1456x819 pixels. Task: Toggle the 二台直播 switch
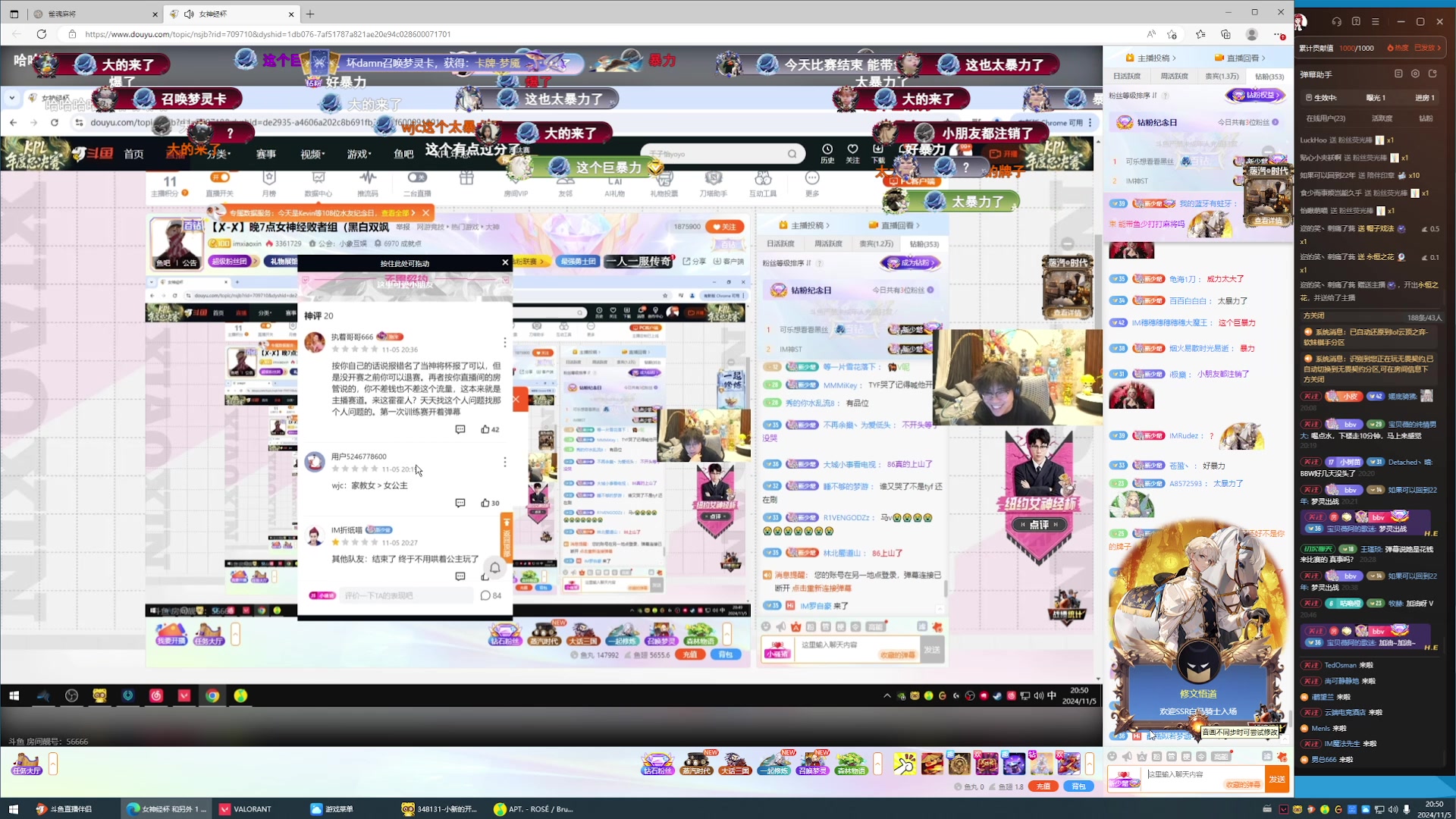pyautogui.click(x=417, y=177)
